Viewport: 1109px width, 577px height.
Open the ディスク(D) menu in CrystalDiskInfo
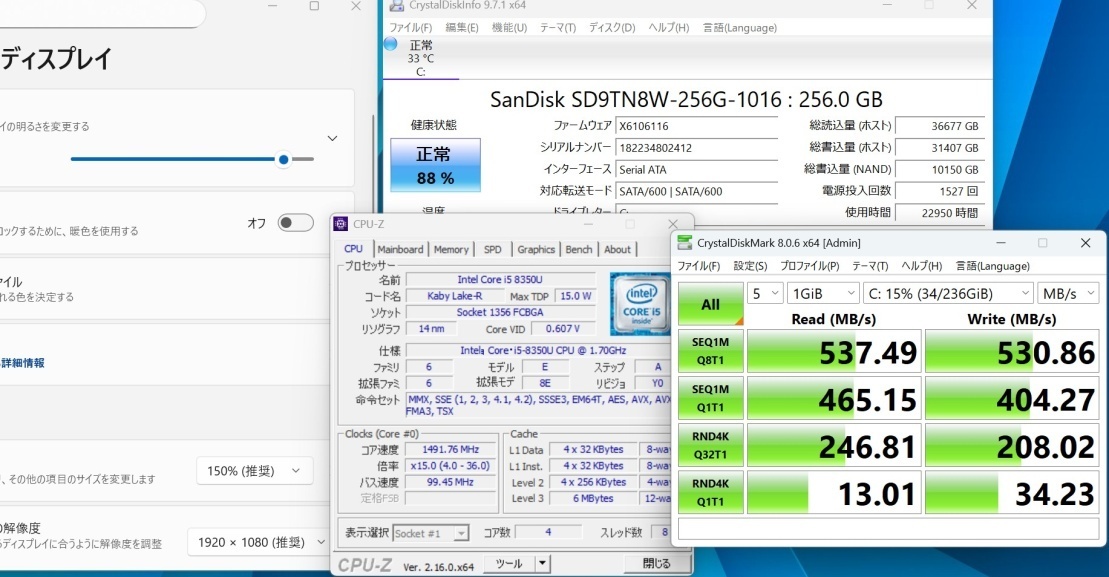(612, 27)
